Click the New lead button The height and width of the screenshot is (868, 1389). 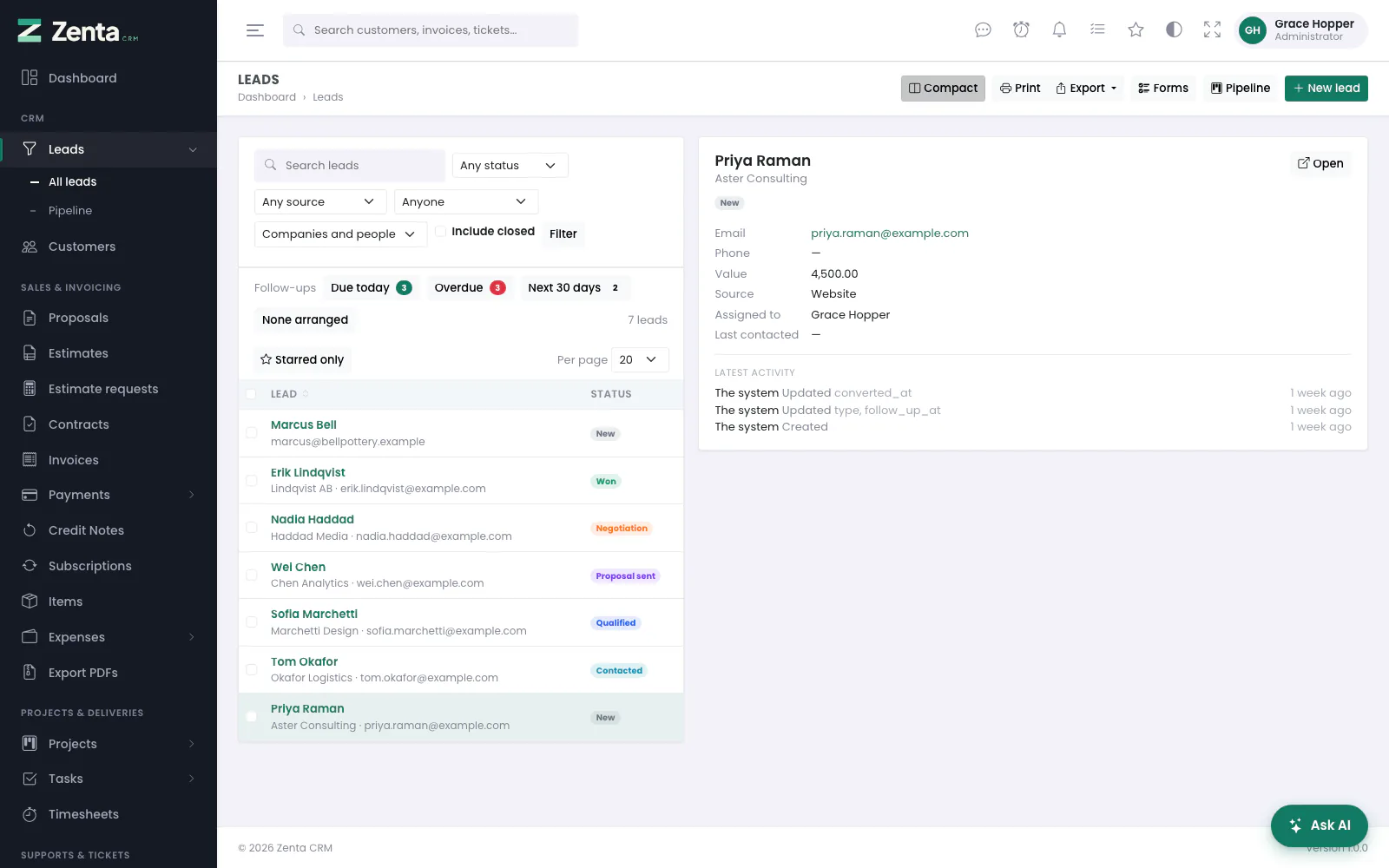[1326, 89]
